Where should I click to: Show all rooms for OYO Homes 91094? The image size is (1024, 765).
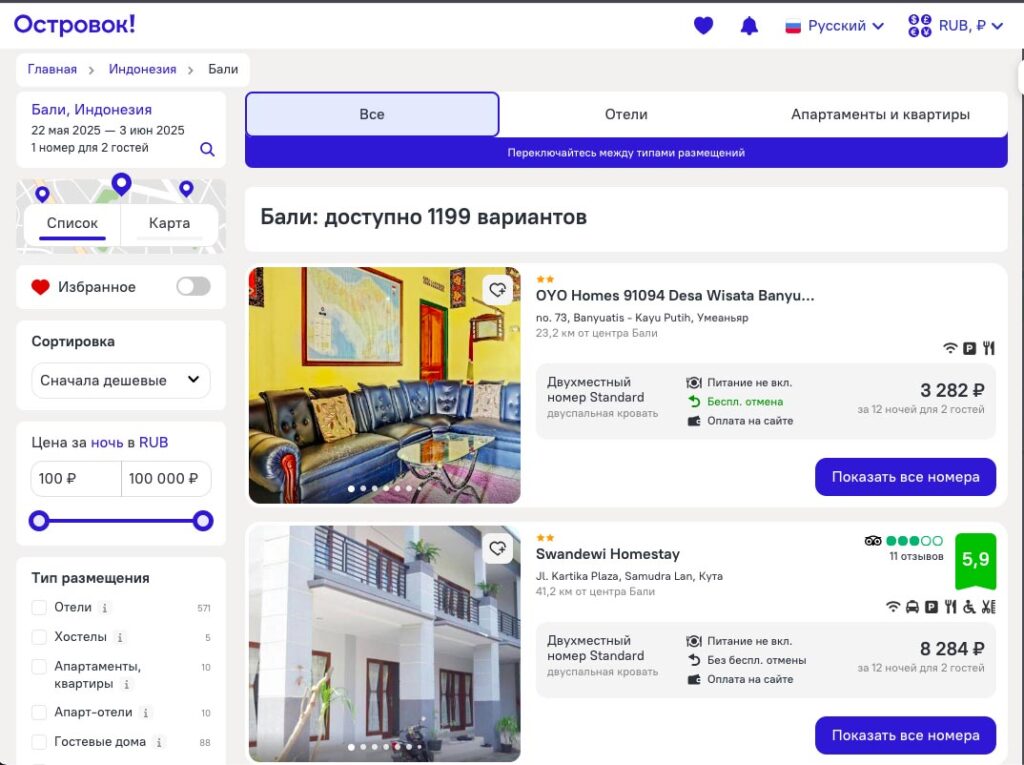[905, 477]
